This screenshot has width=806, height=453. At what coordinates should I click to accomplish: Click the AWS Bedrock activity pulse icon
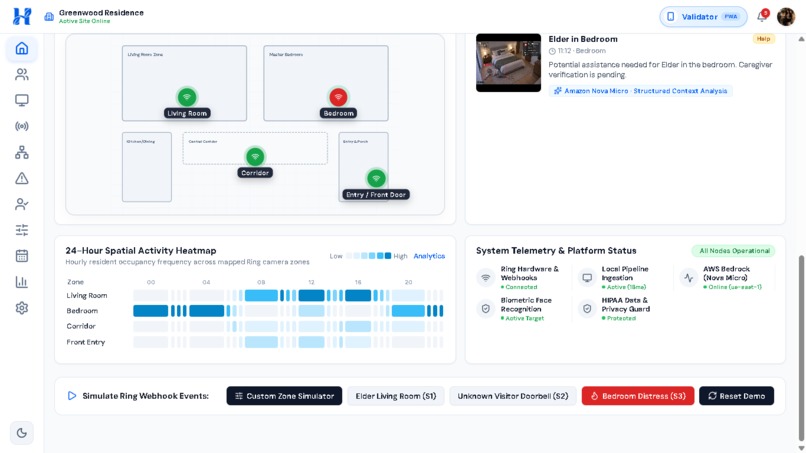(x=688, y=278)
